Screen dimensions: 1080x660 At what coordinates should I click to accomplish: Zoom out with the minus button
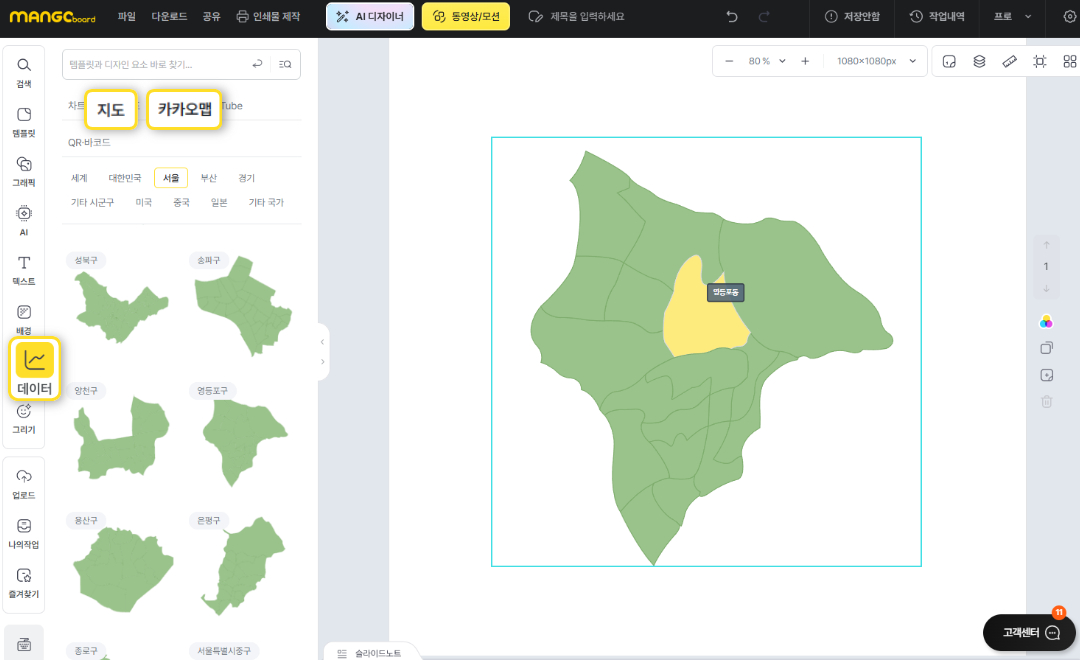729,61
